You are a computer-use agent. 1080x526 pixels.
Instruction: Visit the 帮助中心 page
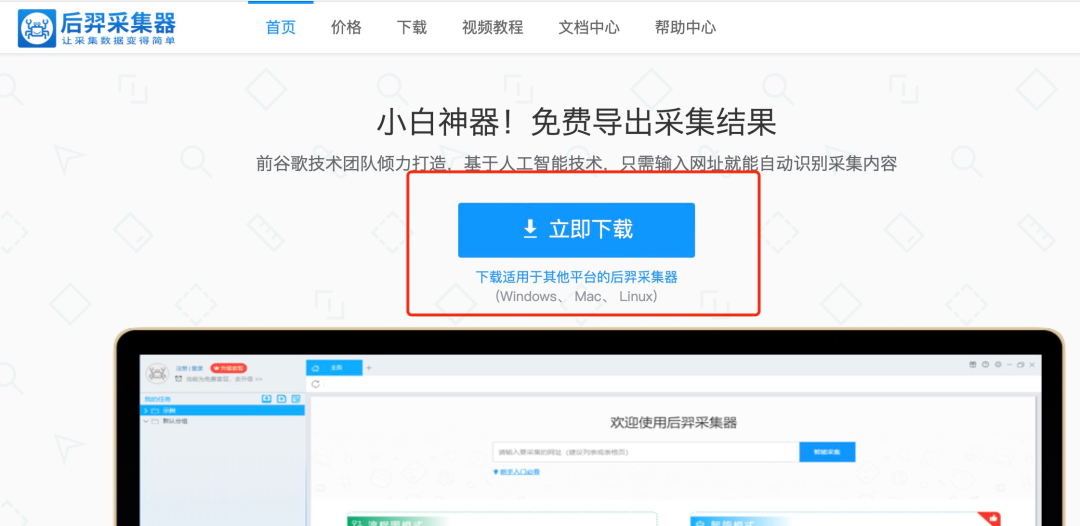click(x=685, y=28)
